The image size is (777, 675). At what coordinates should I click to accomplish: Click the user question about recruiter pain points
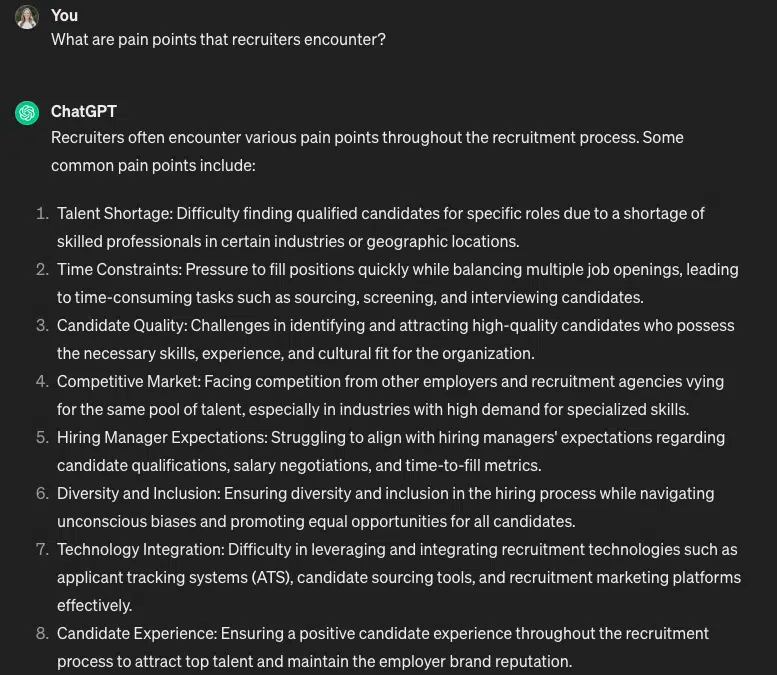click(218, 40)
